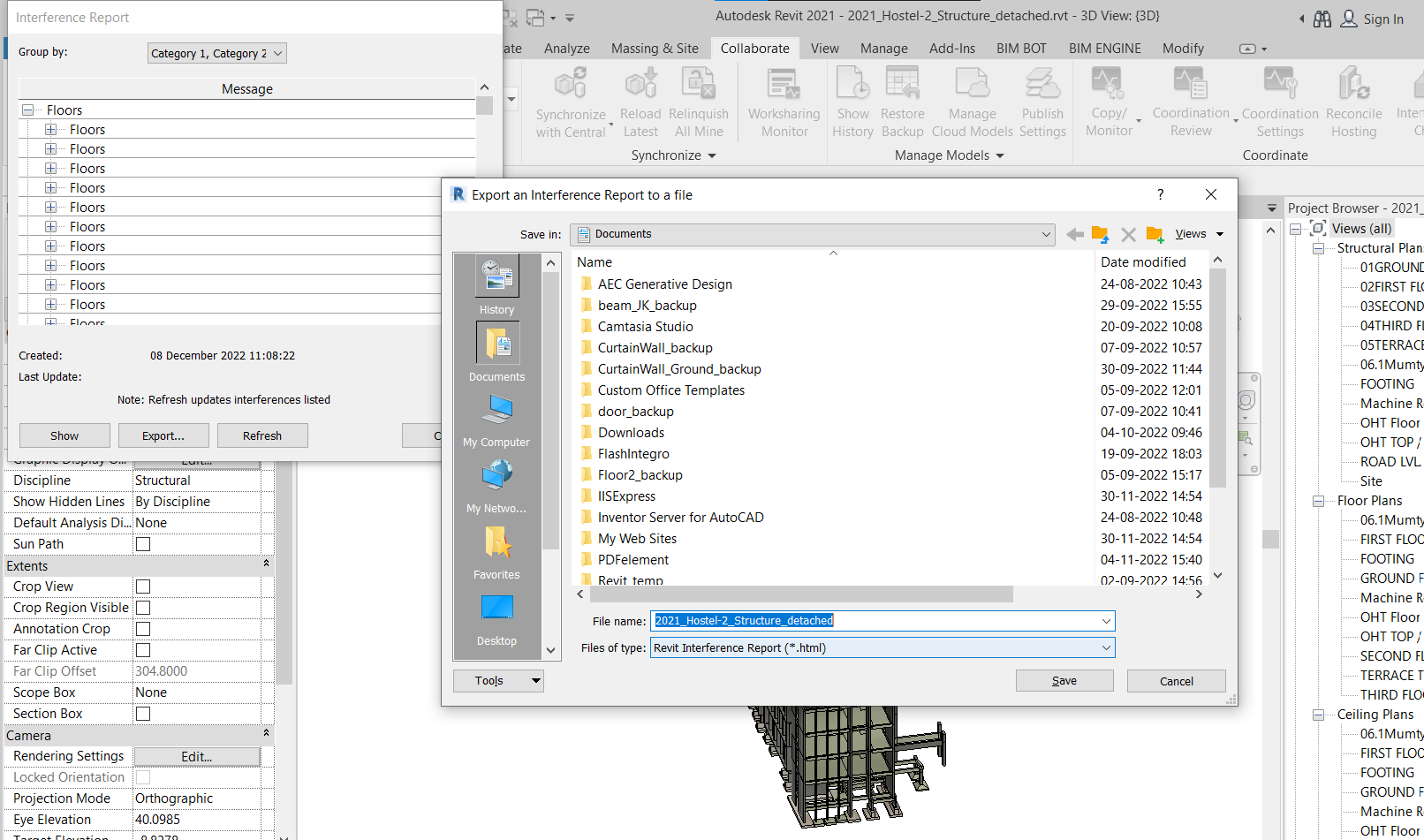Viewport: 1424px width, 840px height.
Task: Open the Views menu in the dialog toolbar
Action: click(1199, 234)
